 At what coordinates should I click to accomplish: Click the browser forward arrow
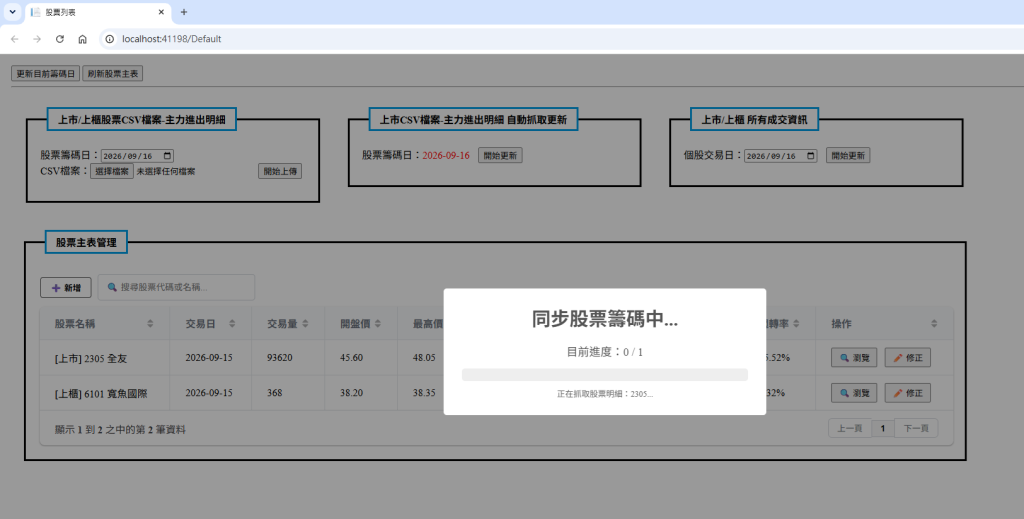pos(37,39)
